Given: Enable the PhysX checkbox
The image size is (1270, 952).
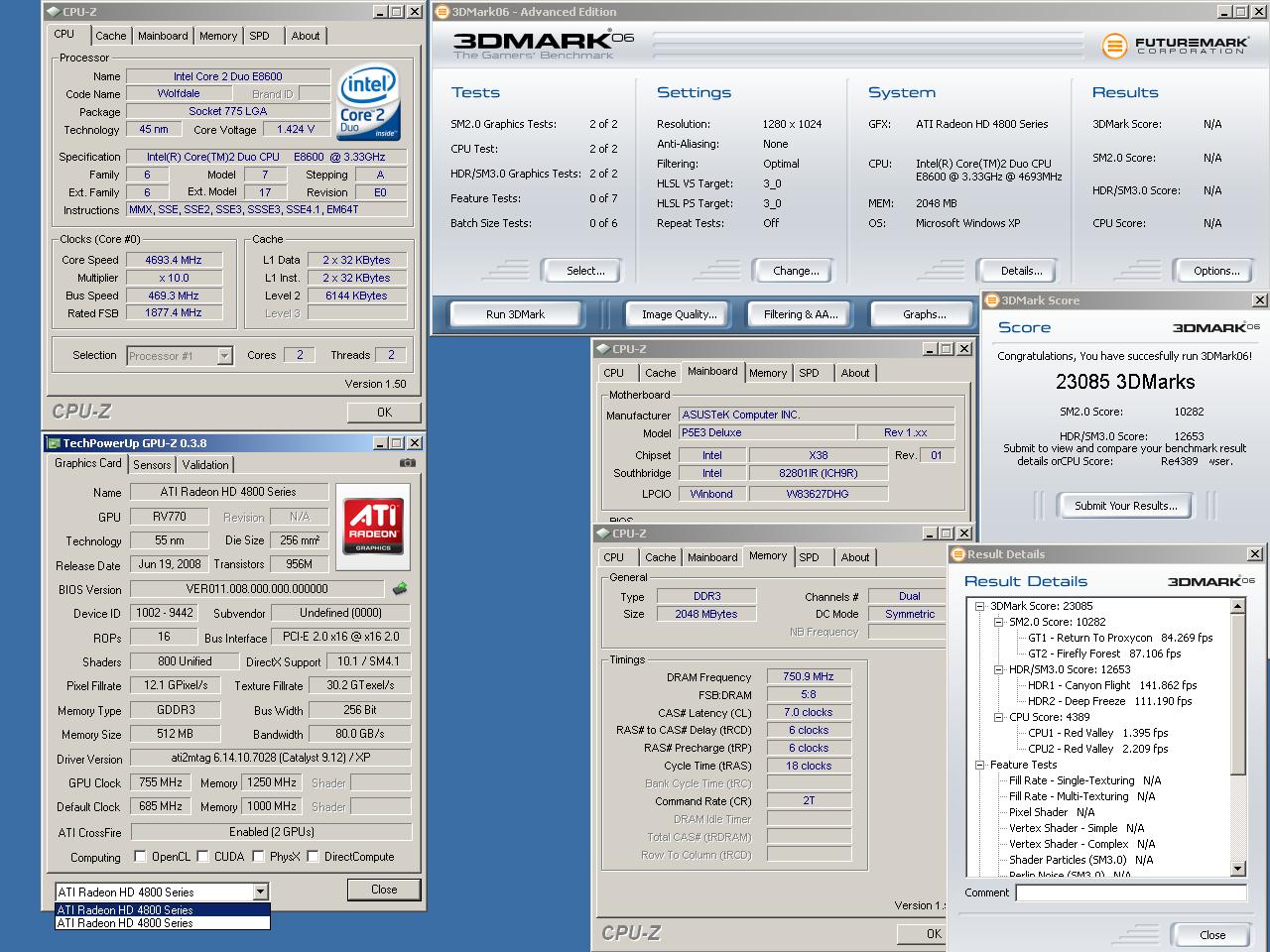Looking at the screenshot, I should point(258,857).
